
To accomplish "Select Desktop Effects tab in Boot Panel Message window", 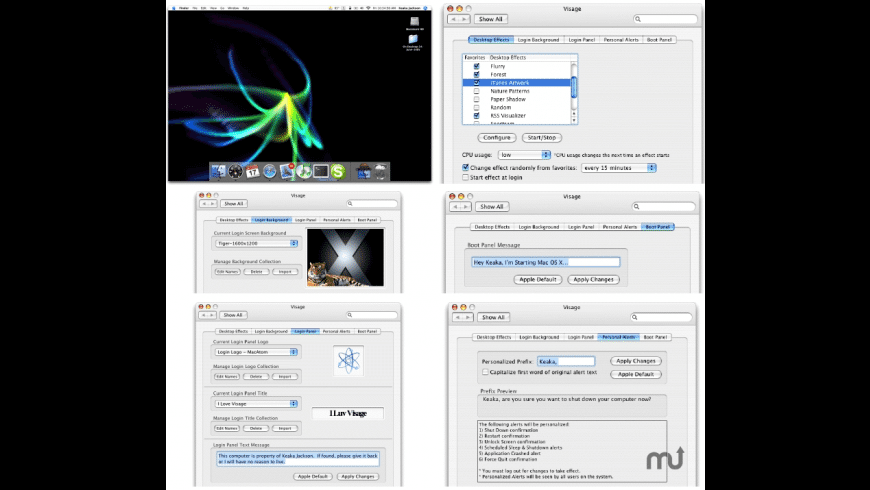I will (492, 227).
